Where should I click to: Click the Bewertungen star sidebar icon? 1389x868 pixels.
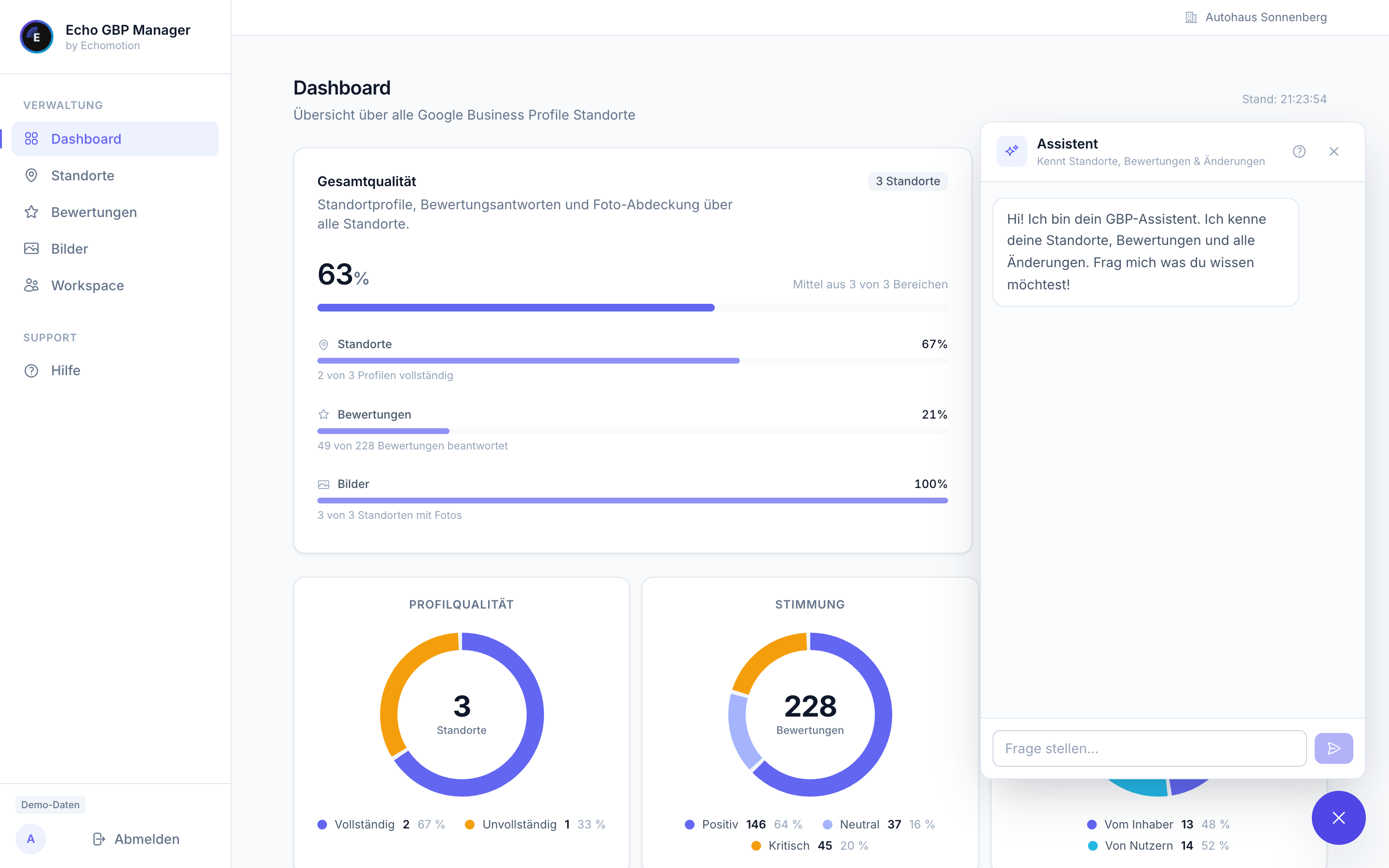click(x=31, y=212)
